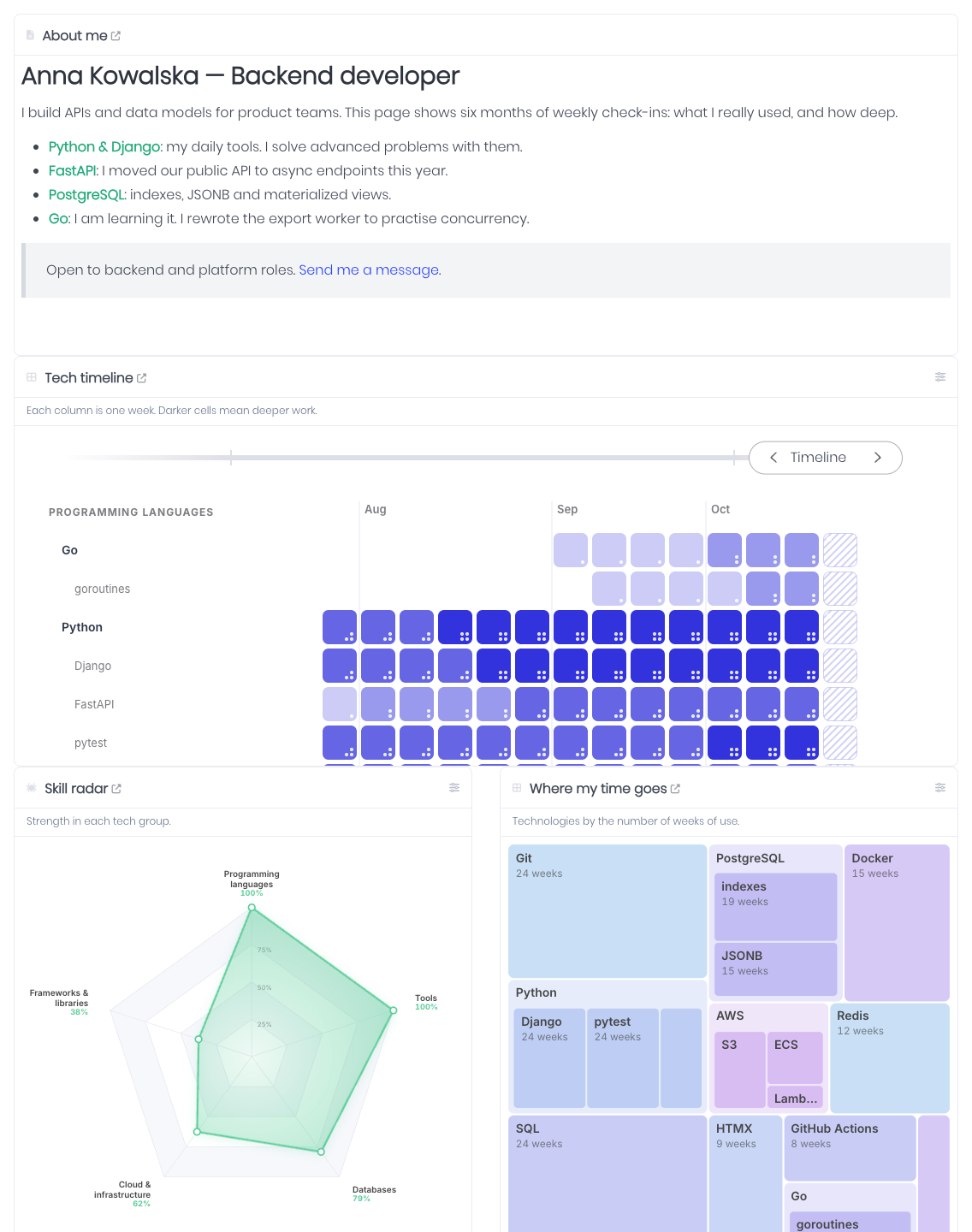The width and height of the screenshot is (972, 1232).
Task: Open settings icon of Where my time goes panel
Action: click(x=940, y=788)
